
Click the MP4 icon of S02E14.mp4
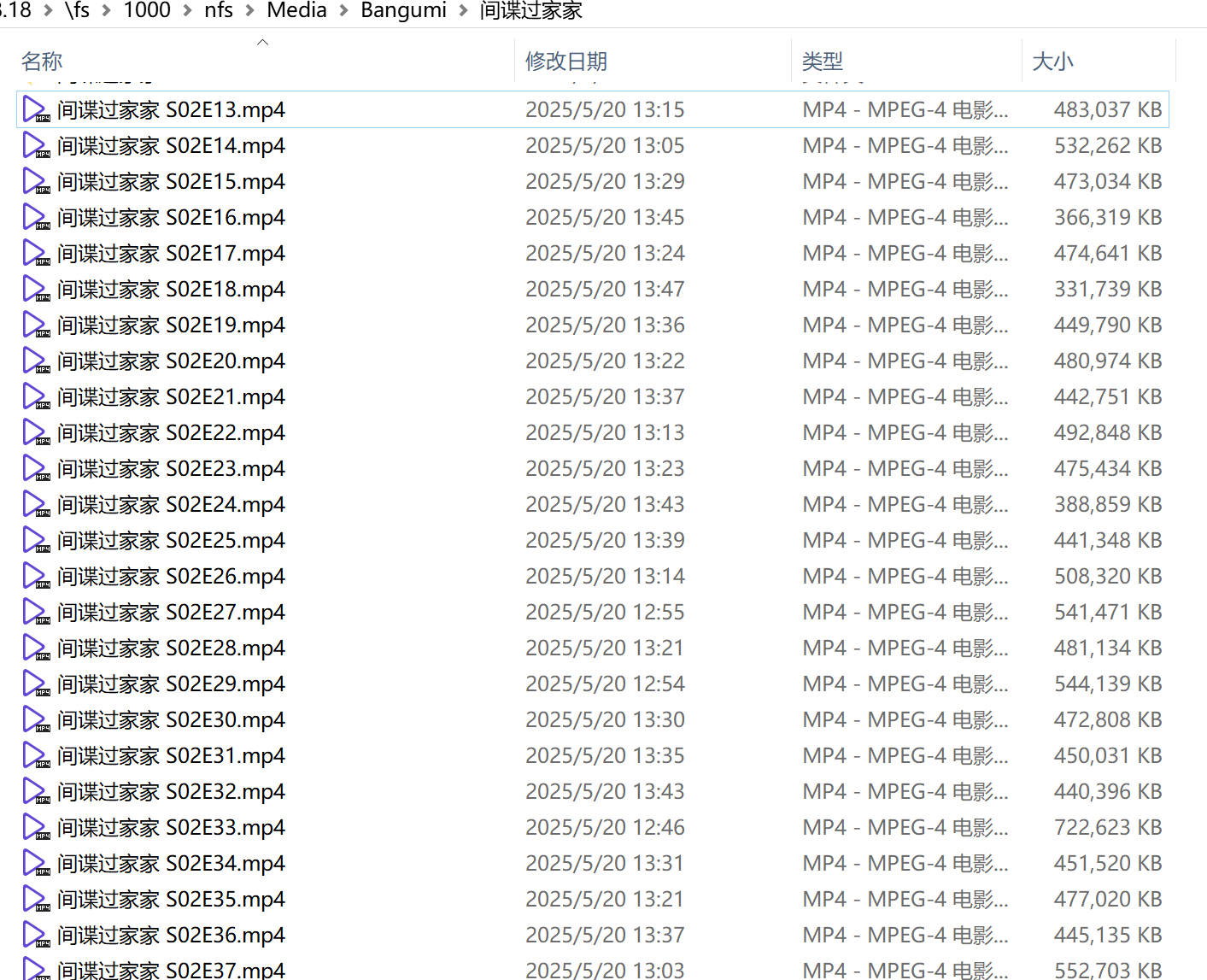click(x=36, y=145)
